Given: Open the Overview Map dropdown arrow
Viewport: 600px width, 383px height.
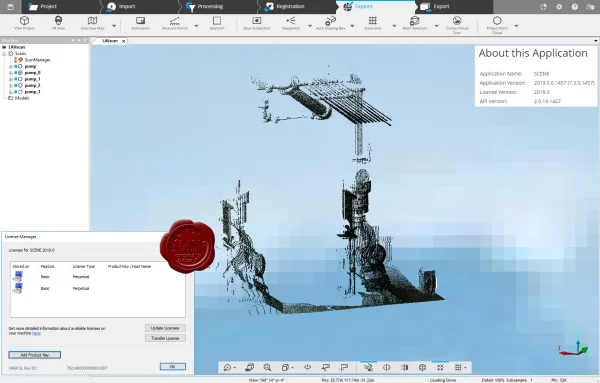Looking at the screenshot, I should pyautogui.click(x=114, y=26).
